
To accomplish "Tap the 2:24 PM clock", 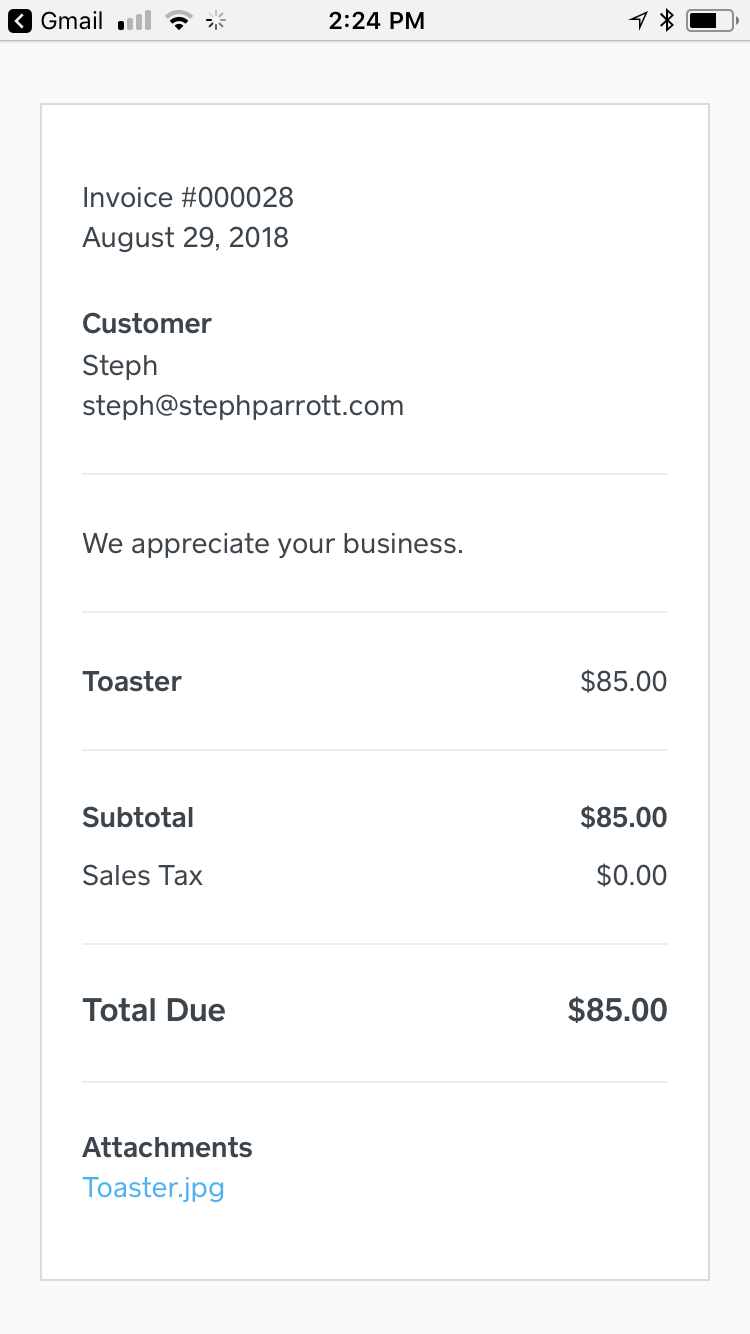I will (376, 20).
